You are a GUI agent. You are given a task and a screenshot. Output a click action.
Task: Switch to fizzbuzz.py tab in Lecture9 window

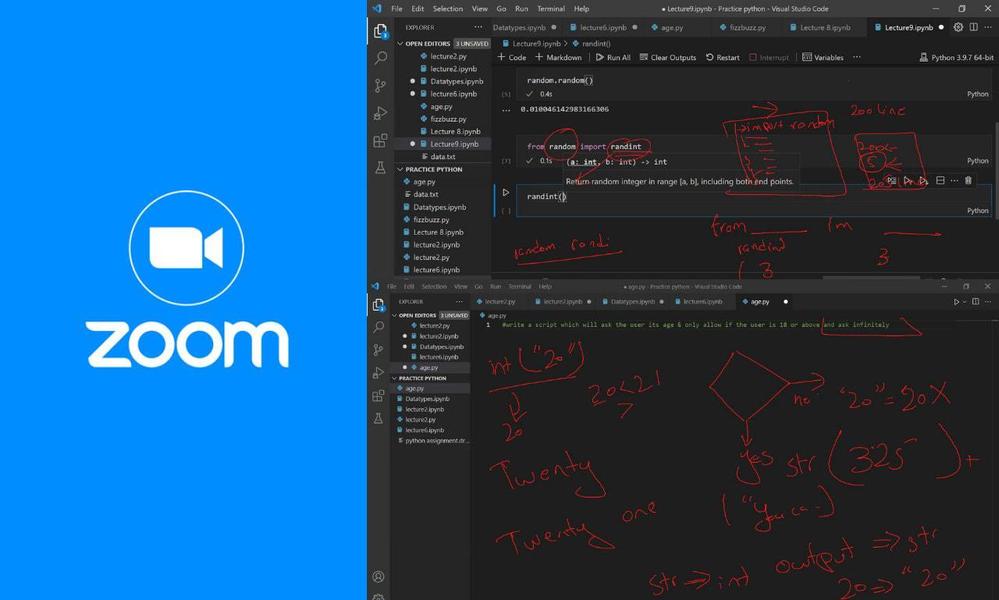[x=747, y=27]
